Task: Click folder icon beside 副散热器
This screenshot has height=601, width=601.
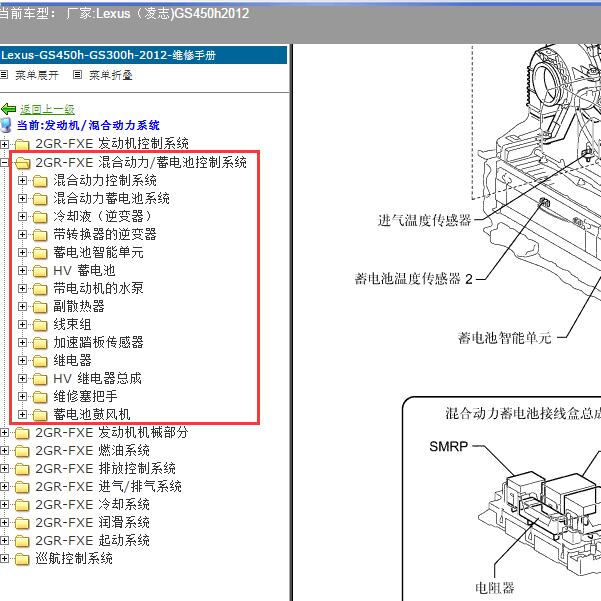Action: tap(40, 307)
